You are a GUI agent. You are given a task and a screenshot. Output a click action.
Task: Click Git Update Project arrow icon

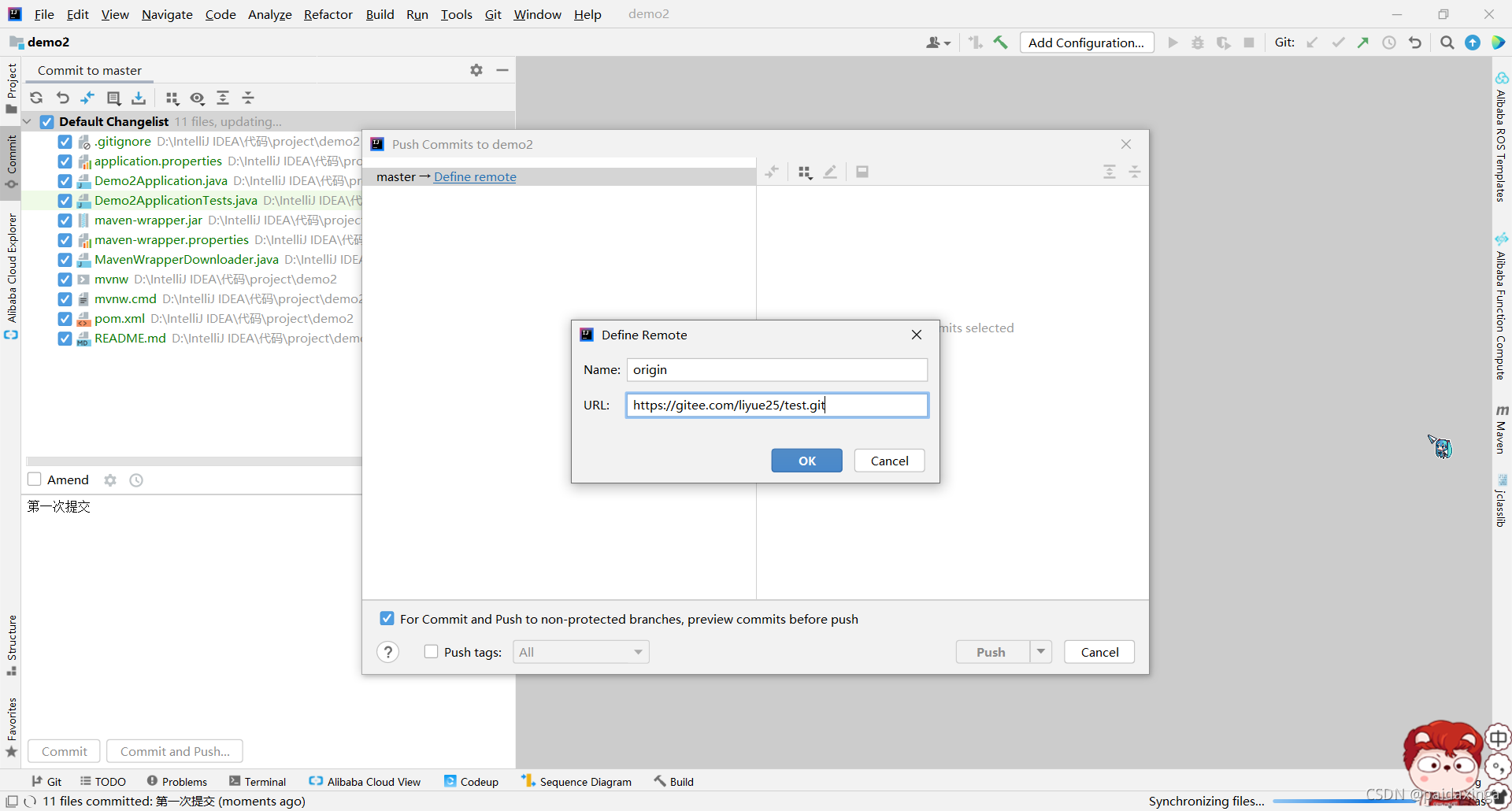pyautogui.click(x=1312, y=43)
